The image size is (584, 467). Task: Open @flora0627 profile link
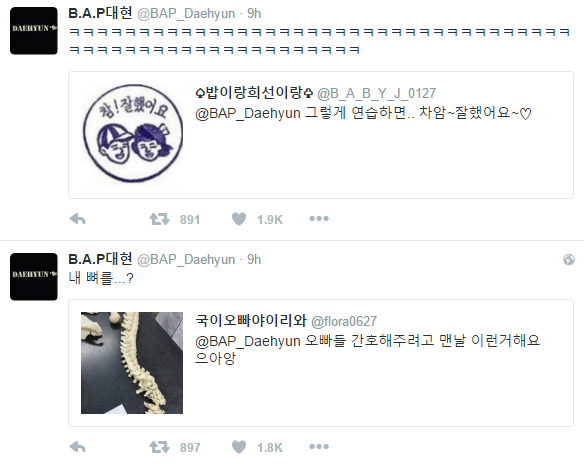(344, 321)
